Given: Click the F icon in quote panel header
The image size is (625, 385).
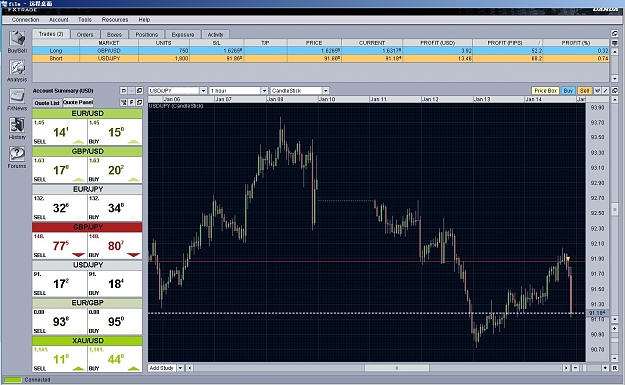Looking at the screenshot, I should [132, 102].
